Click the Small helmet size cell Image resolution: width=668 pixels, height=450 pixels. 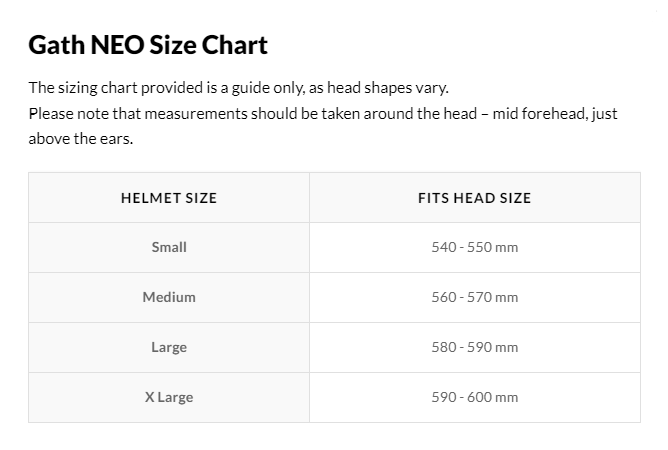click(x=169, y=248)
